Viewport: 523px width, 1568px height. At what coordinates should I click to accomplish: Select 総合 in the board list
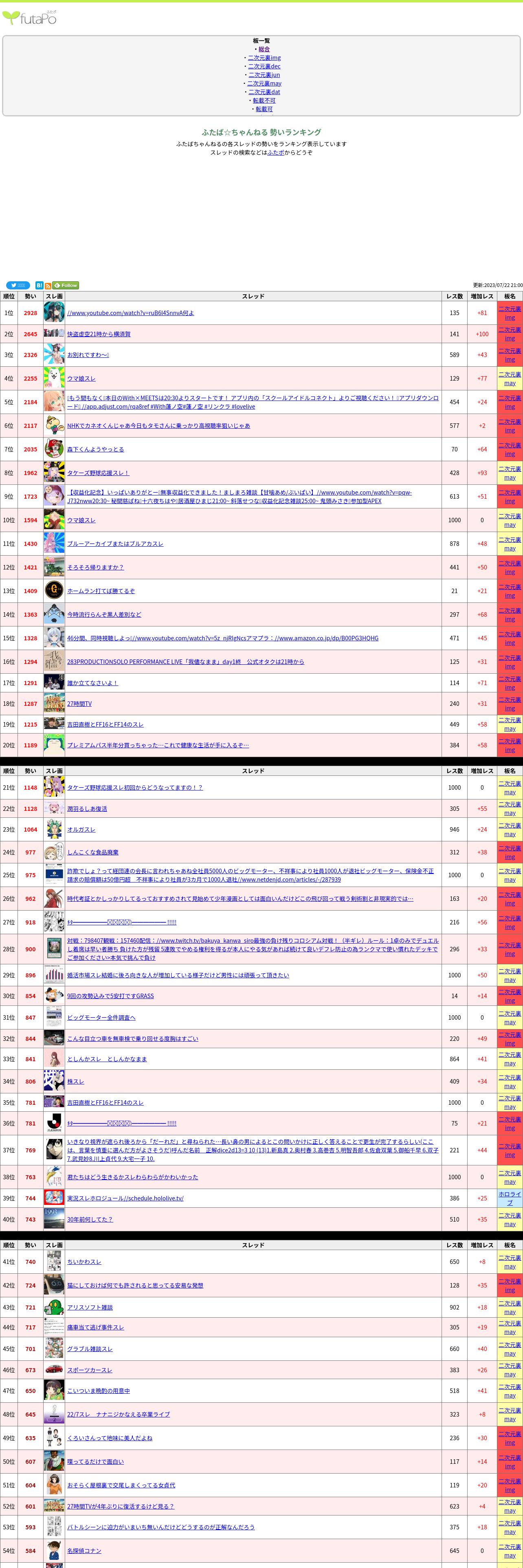coord(264,49)
